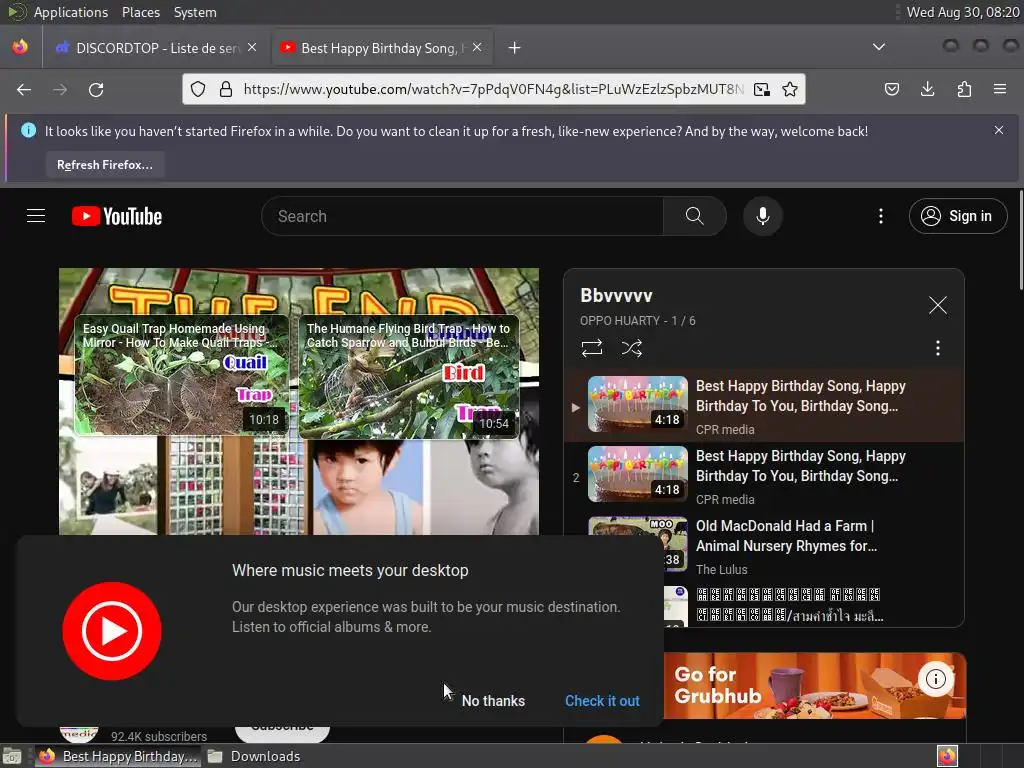The width and height of the screenshot is (1024, 768).
Task: Go back with the browser back arrow
Action: point(24,89)
